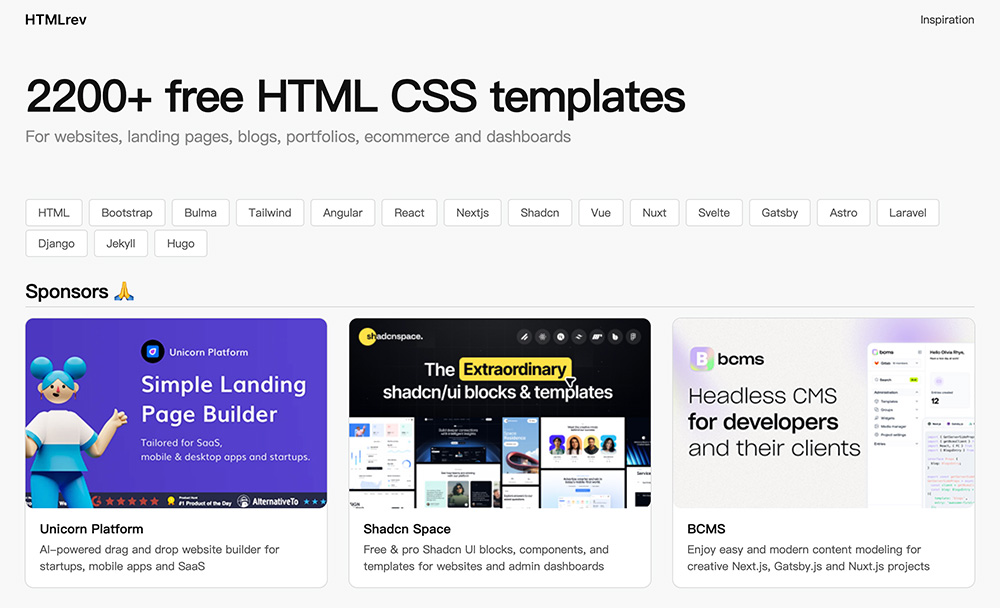This screenshot has height=608, width=1000.
Task: Choose the Gatsby tag
Action: pos(779,212)
